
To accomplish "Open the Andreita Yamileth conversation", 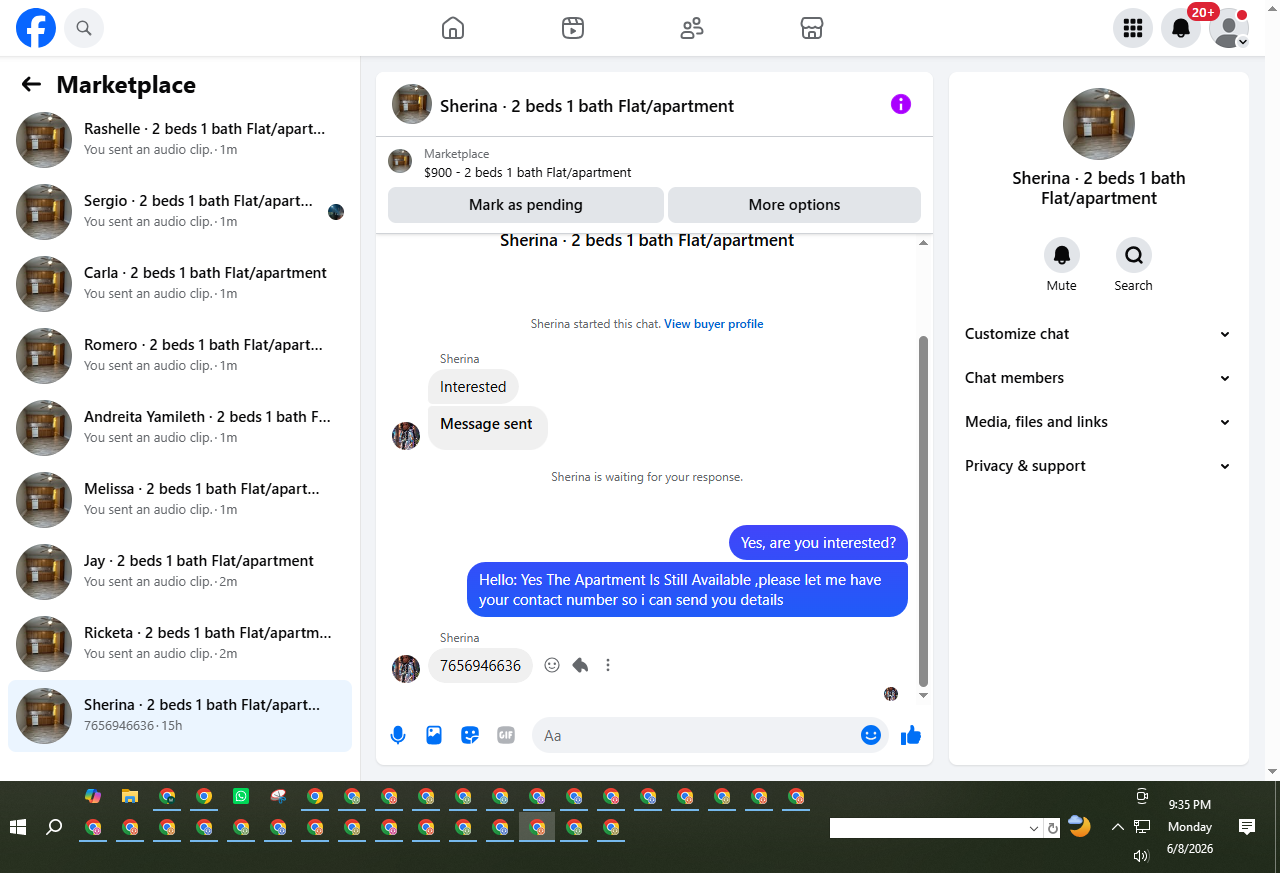I will point(180,428).
